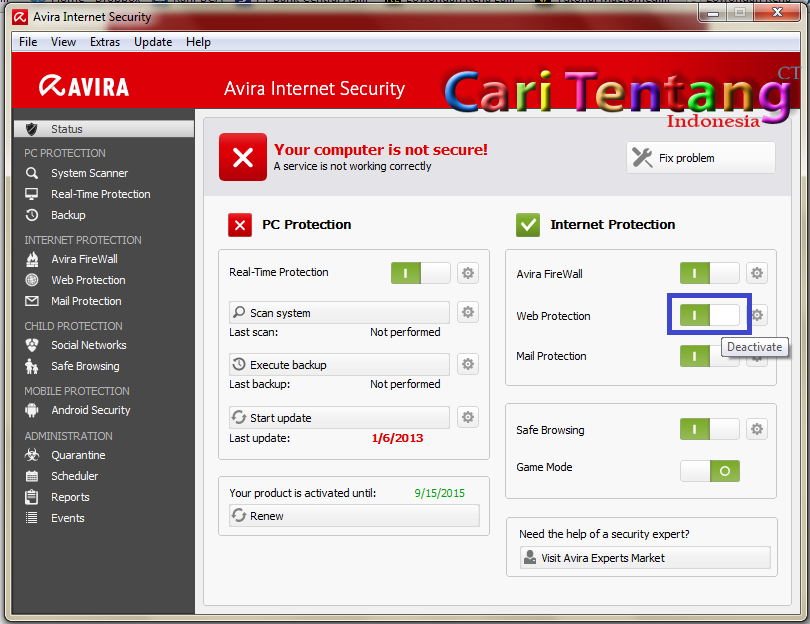Open Scheduler sidebar label
Screen dimensions: 810x624
pos(74,476)
